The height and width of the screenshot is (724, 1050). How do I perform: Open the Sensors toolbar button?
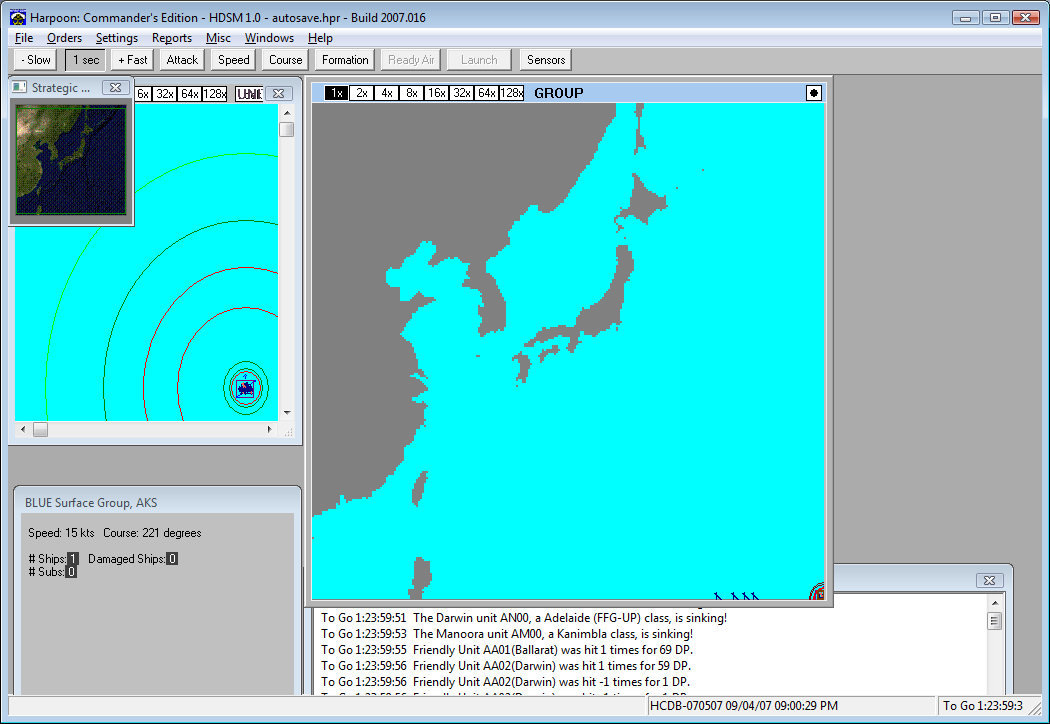(546, 60)
